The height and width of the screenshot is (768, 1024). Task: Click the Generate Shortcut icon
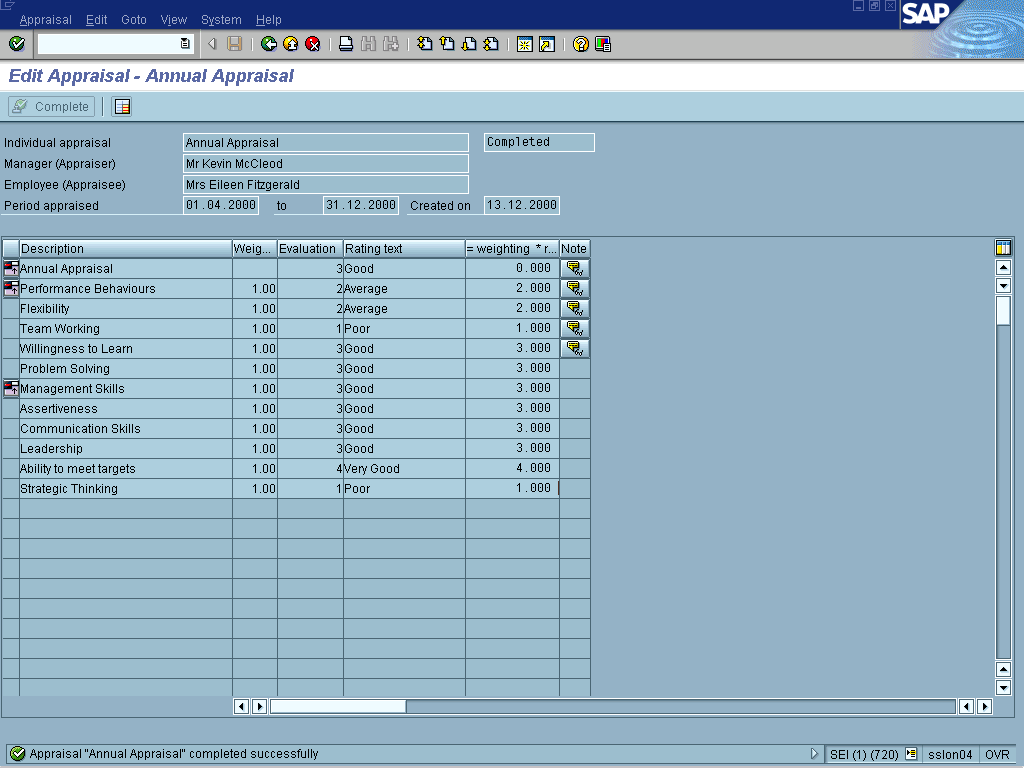click(547, 44)
